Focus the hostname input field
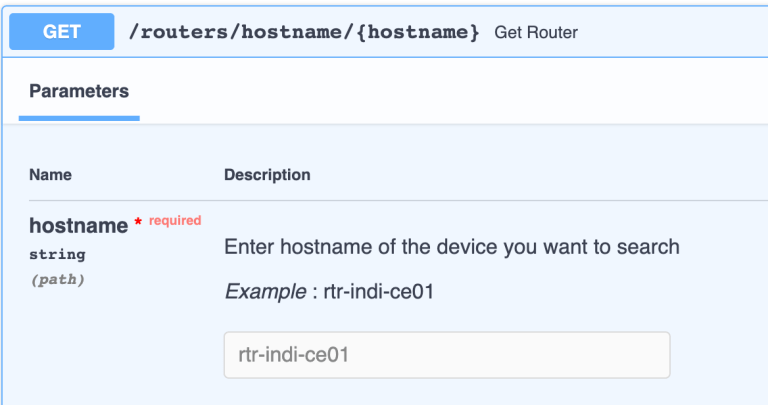768x405 pixels. (x=447, y=355)
